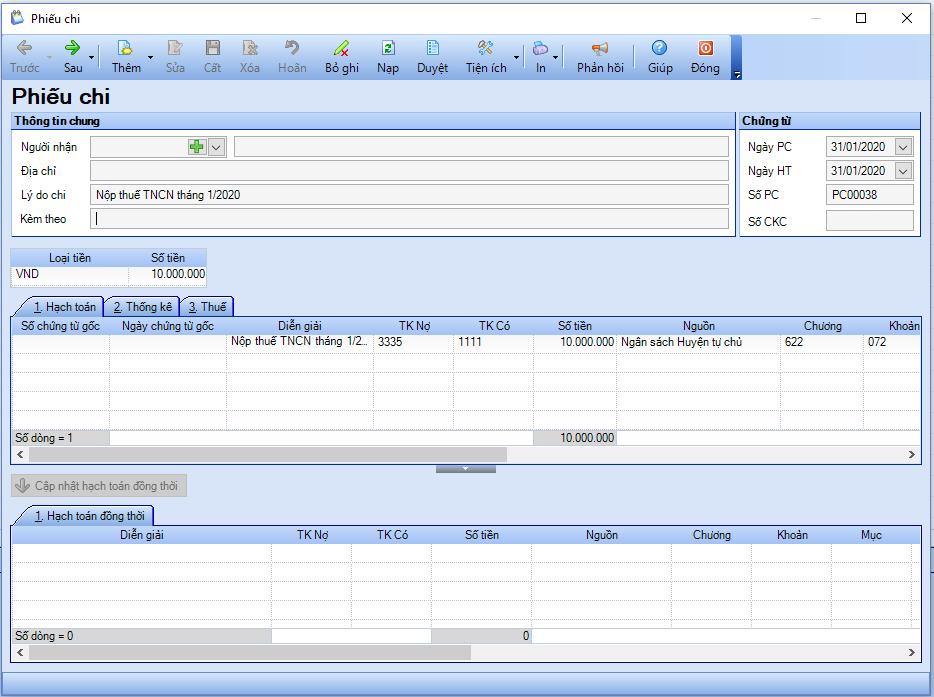
Task: Expand the In print dropdown arrow
Action: [x=556, y=58]
